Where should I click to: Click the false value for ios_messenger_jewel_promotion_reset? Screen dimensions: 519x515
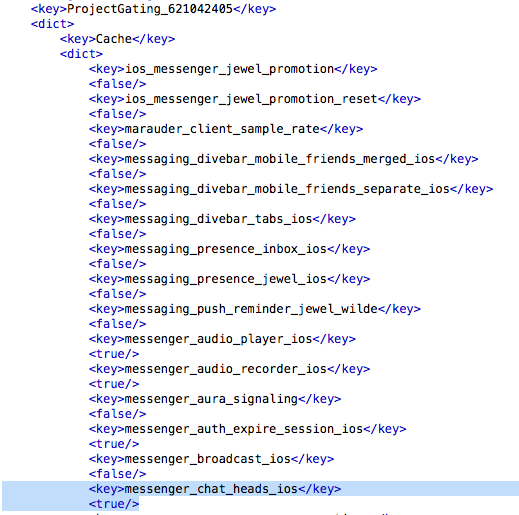[x=117, y=114]
